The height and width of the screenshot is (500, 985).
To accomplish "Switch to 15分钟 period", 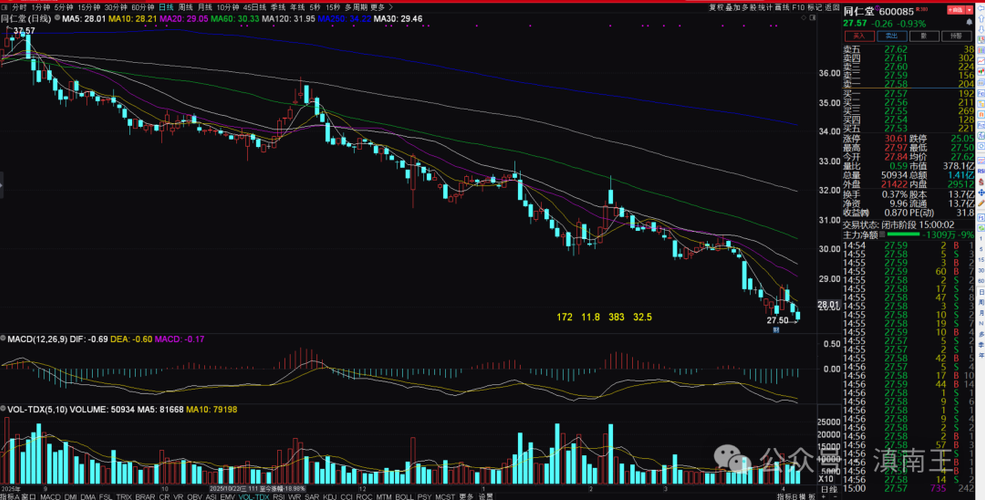I will (88, 7).
